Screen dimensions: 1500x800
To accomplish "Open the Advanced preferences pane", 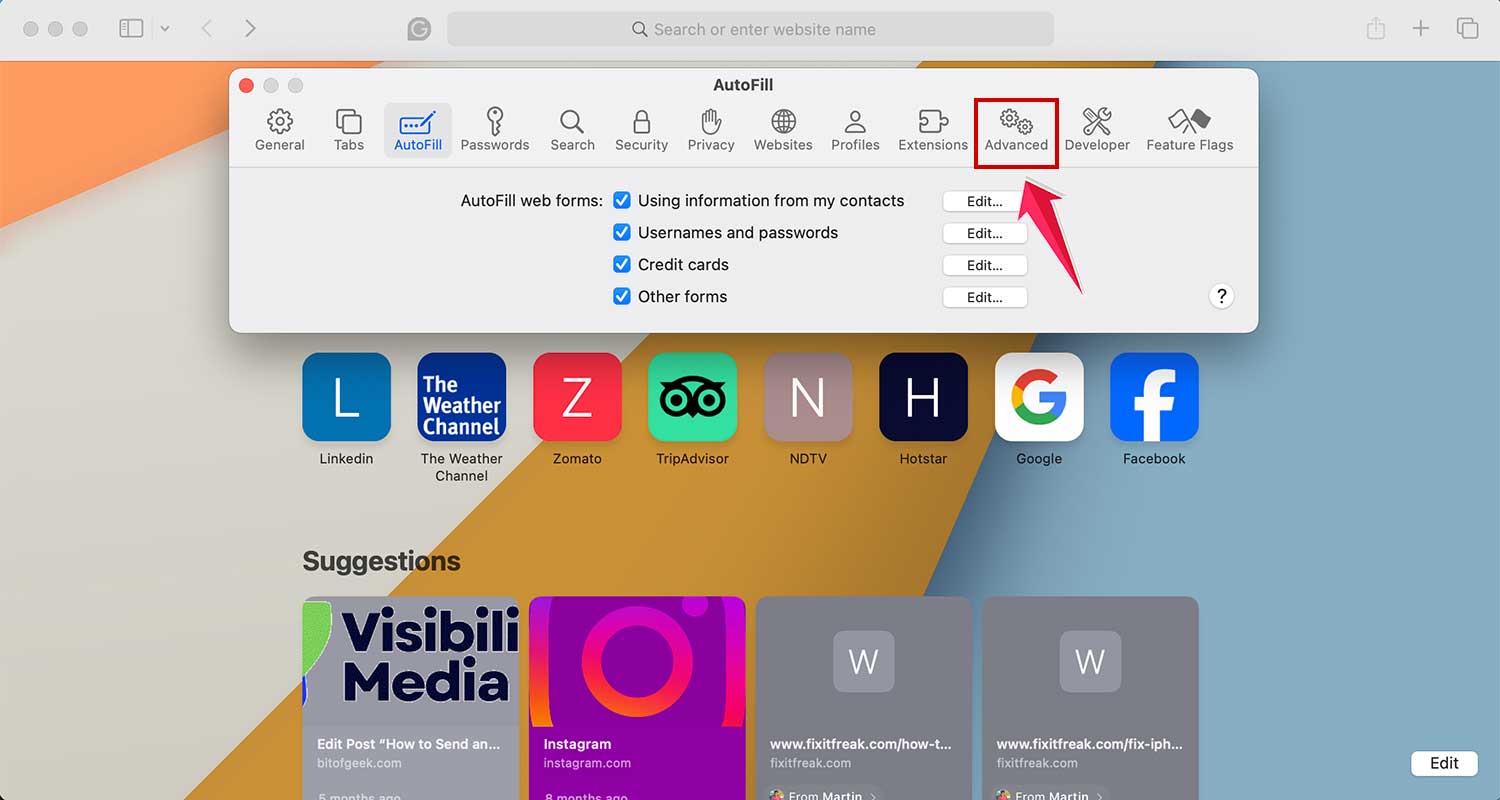I will tap(1015, 129).
